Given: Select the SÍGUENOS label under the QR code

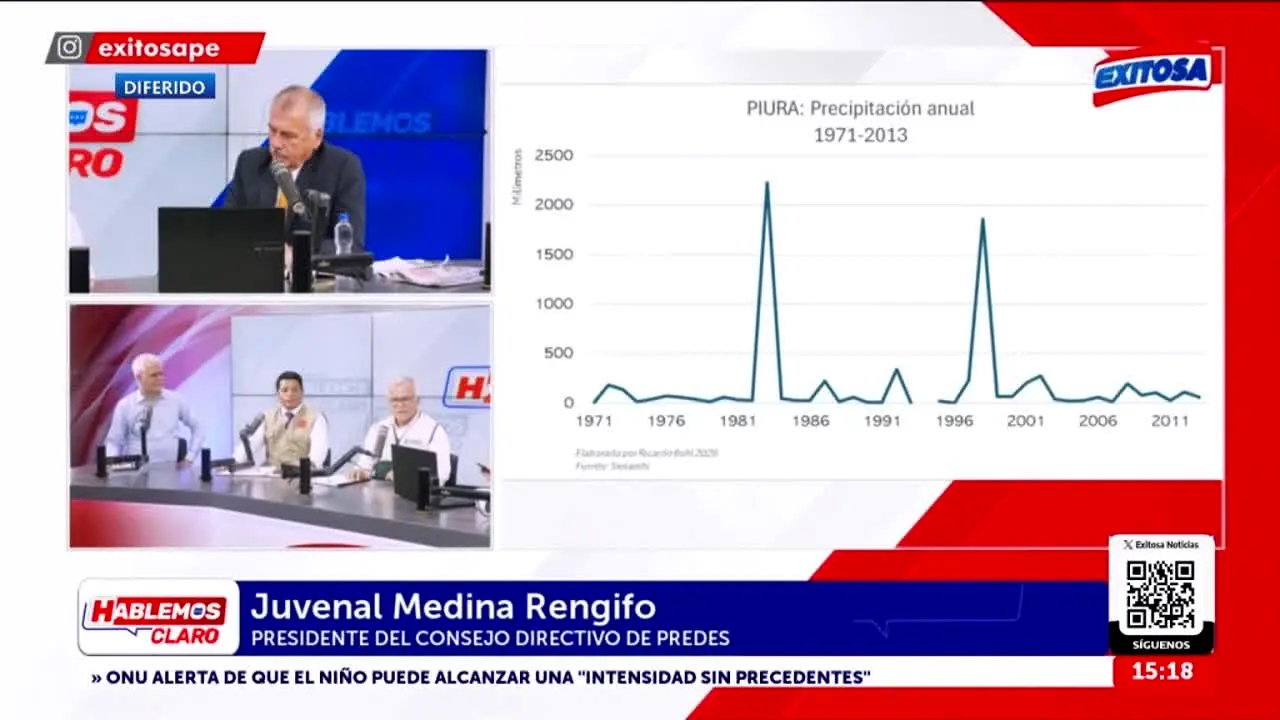Looking at the screenshot, I should [1161, 644].
